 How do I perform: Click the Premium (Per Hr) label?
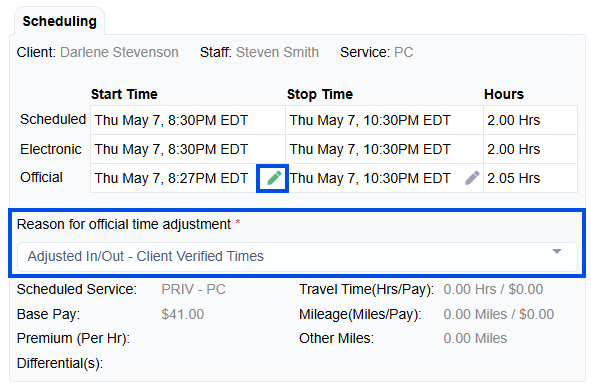point(73,338)
